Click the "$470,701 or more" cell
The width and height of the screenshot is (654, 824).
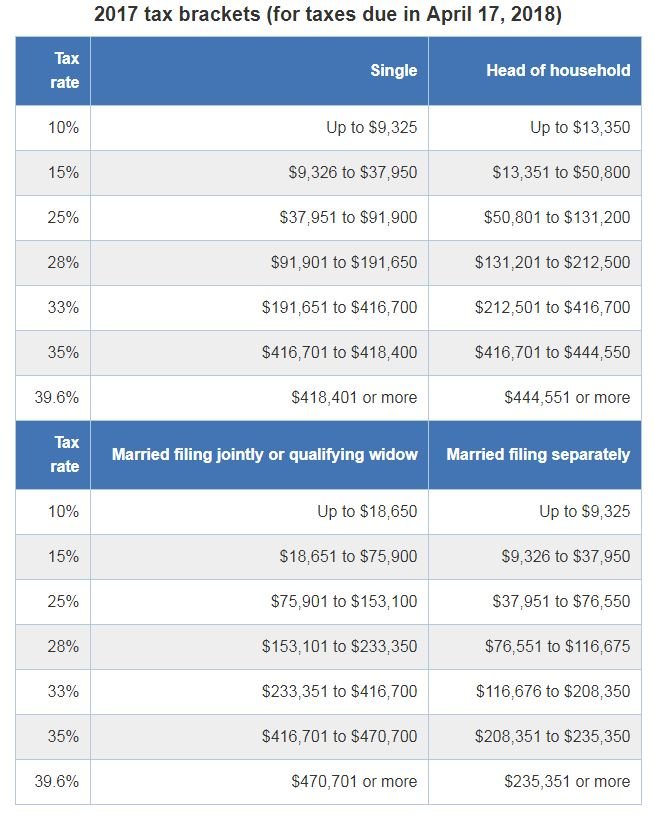[354, 781]
